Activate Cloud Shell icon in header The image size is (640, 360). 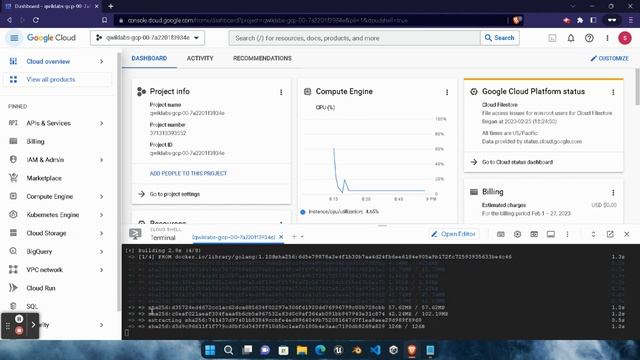click(x=552, y=38)
